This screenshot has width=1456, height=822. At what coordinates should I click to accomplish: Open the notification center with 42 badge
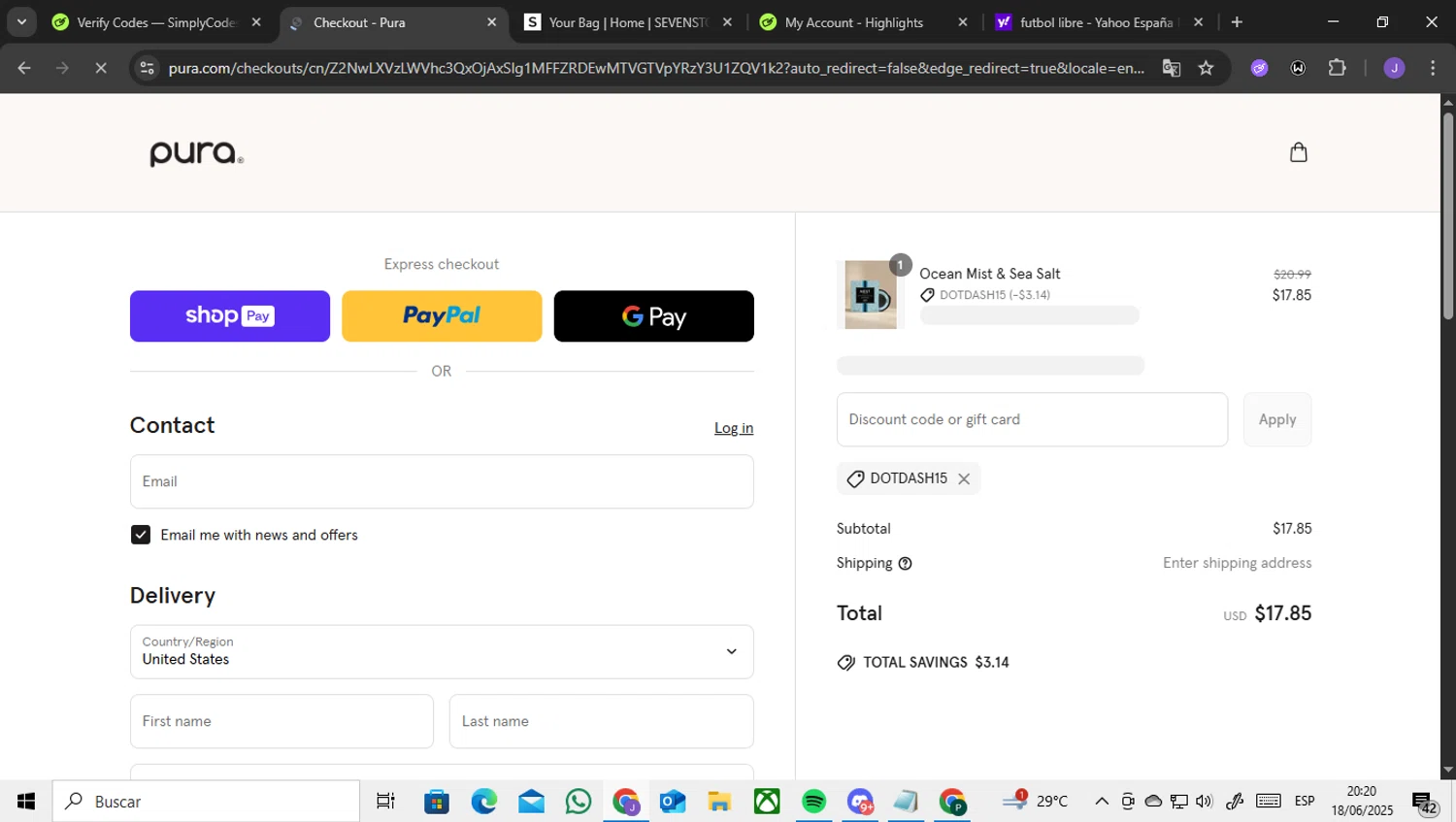point(1425,804)
